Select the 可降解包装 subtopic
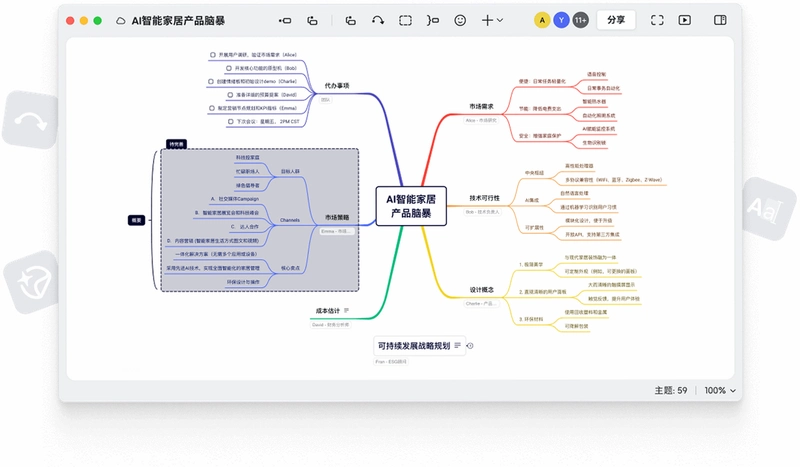Screen dimensions: 800x467 577,326
